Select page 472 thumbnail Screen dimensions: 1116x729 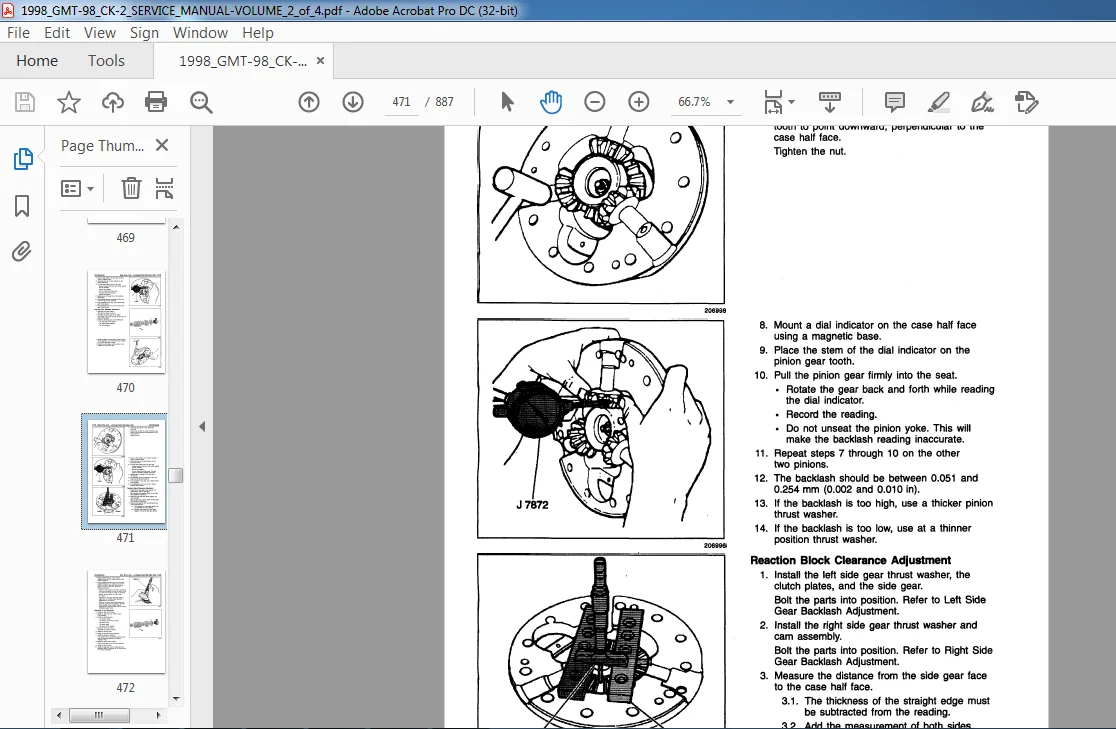[126, 622]
